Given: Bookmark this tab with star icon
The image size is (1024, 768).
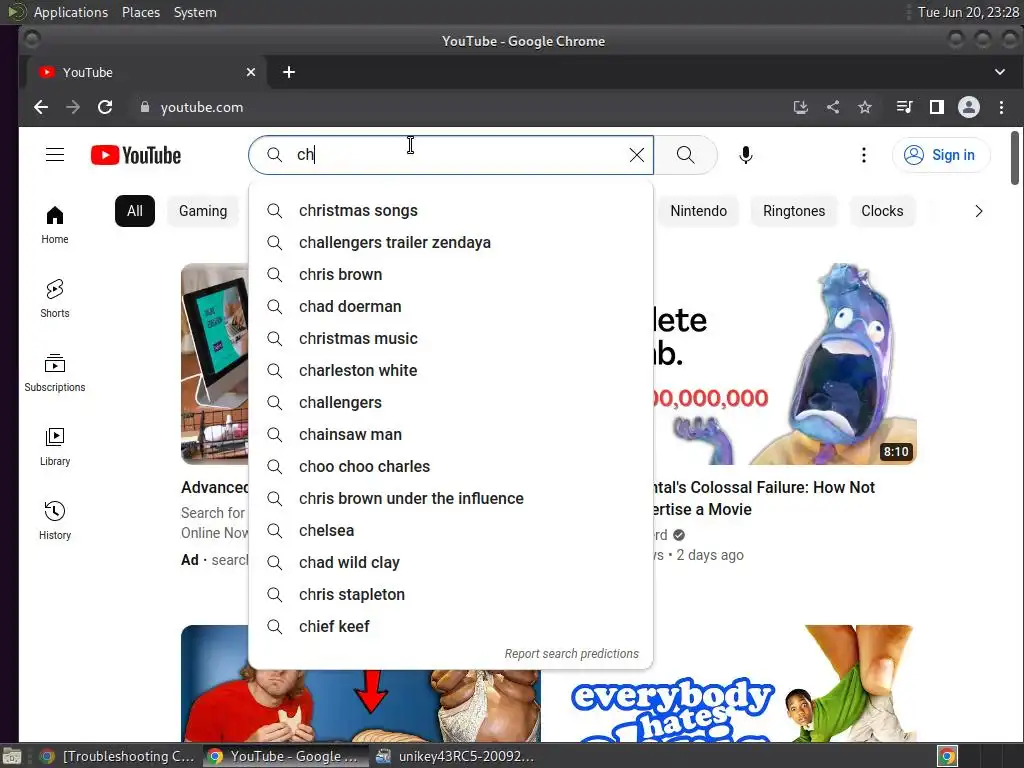Looking at the screenshot, I should [x=865, y=107].
